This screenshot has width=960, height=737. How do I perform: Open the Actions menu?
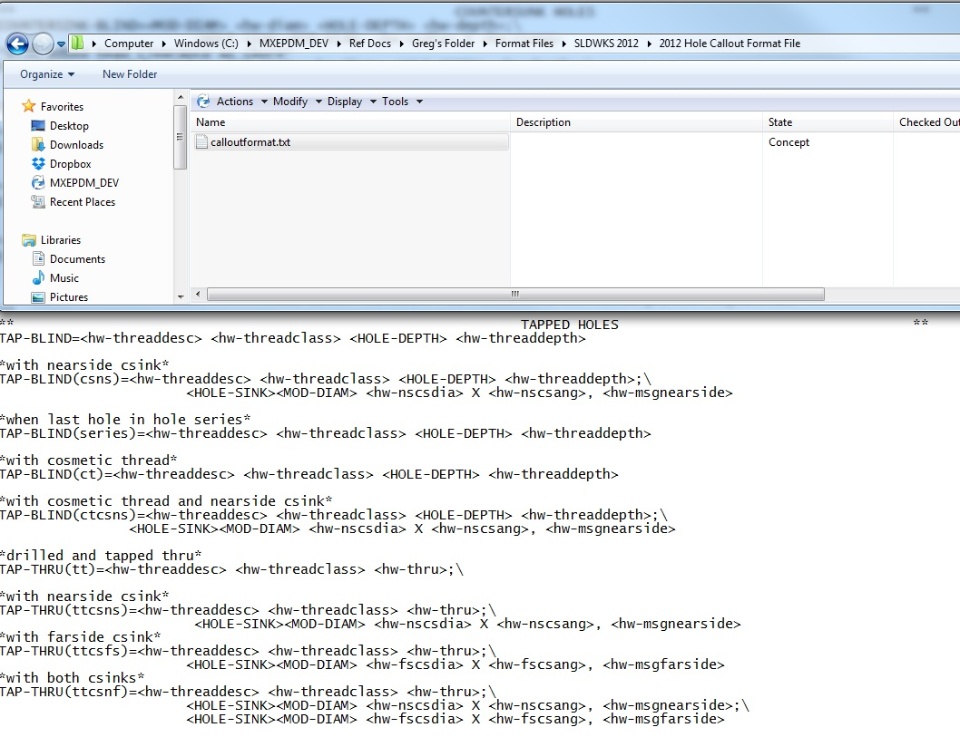[x=241, y=102]
